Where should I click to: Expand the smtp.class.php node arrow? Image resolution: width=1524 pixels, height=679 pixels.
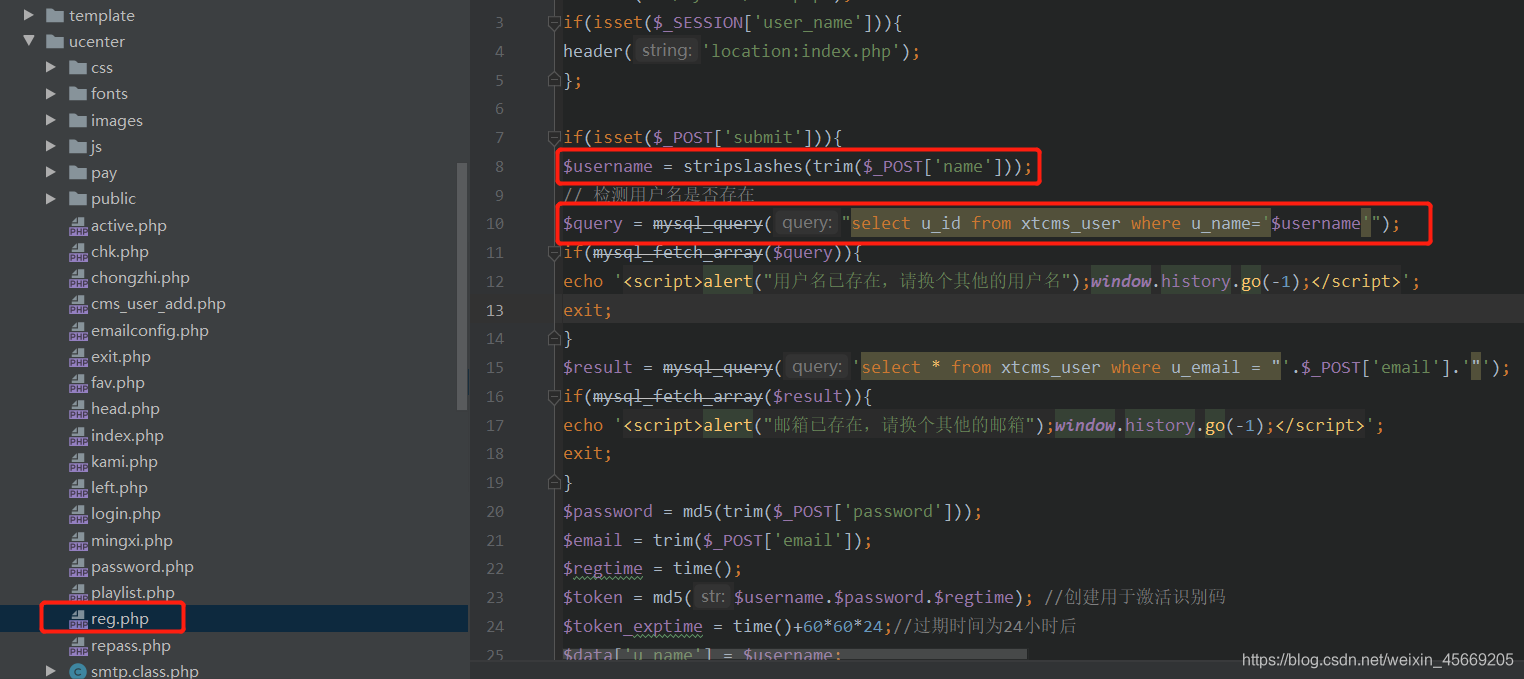pos(51,671)
